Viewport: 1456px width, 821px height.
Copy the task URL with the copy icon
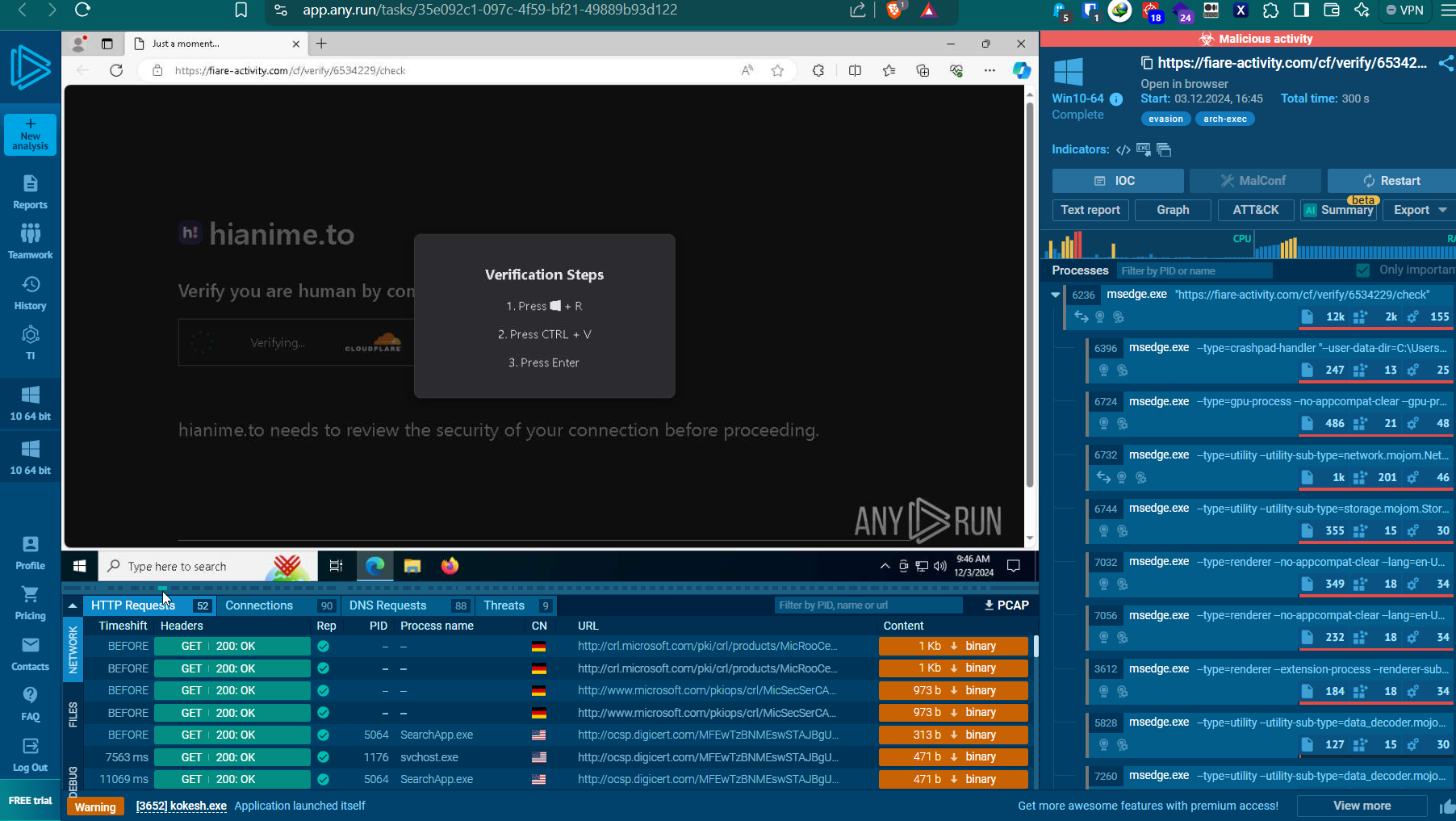tap(1146, 63)
